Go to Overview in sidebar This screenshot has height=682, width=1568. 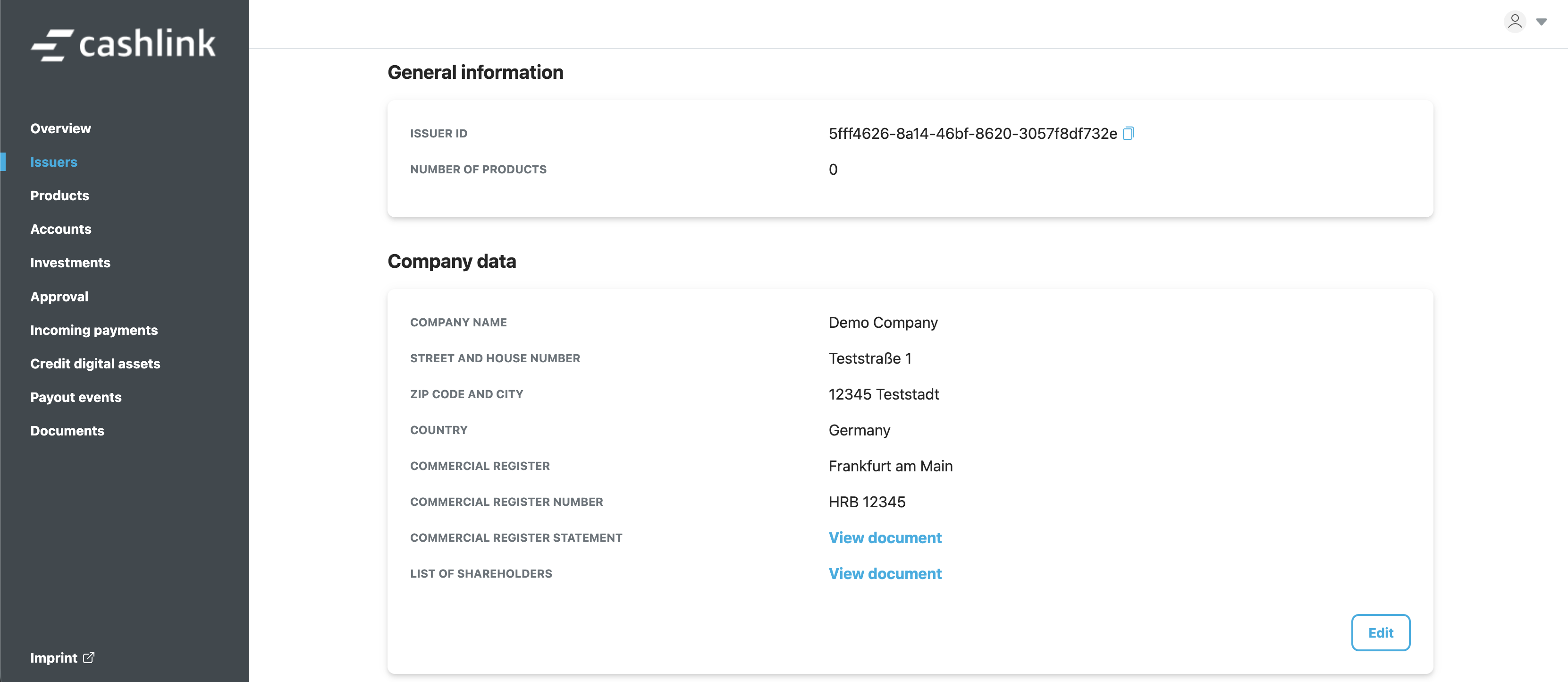(x=60, y=128)
